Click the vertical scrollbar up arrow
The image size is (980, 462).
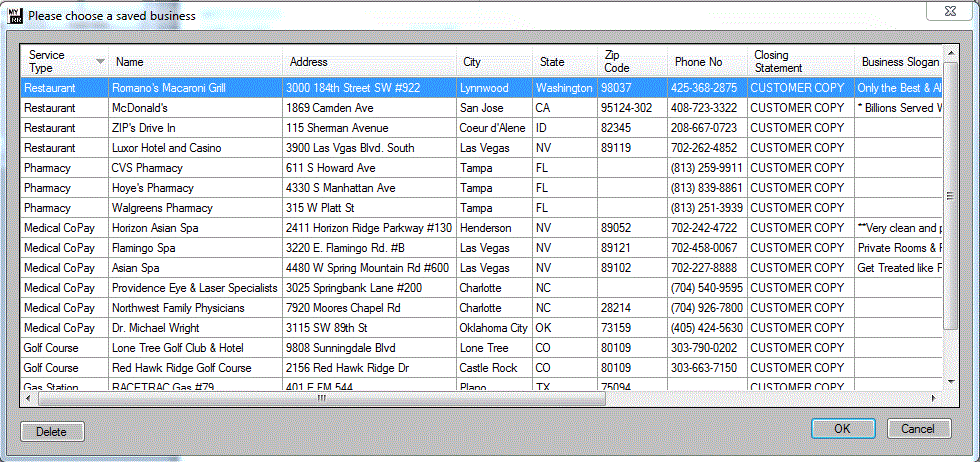[x=950, y=53]
